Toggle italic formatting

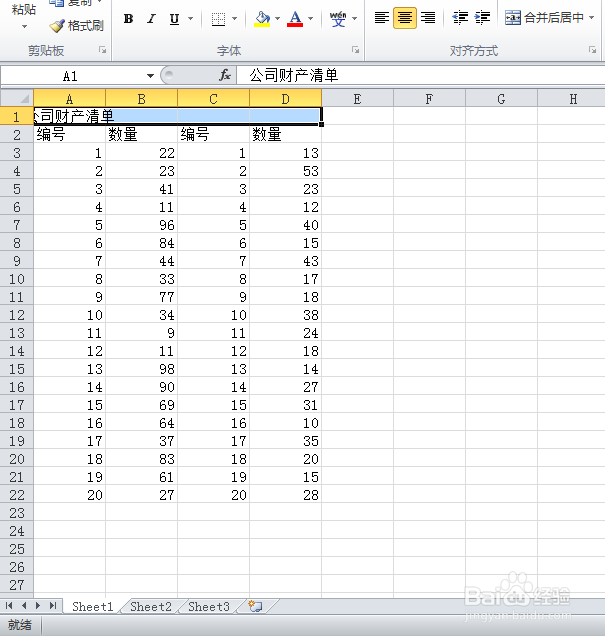click(x=151, y=19)
